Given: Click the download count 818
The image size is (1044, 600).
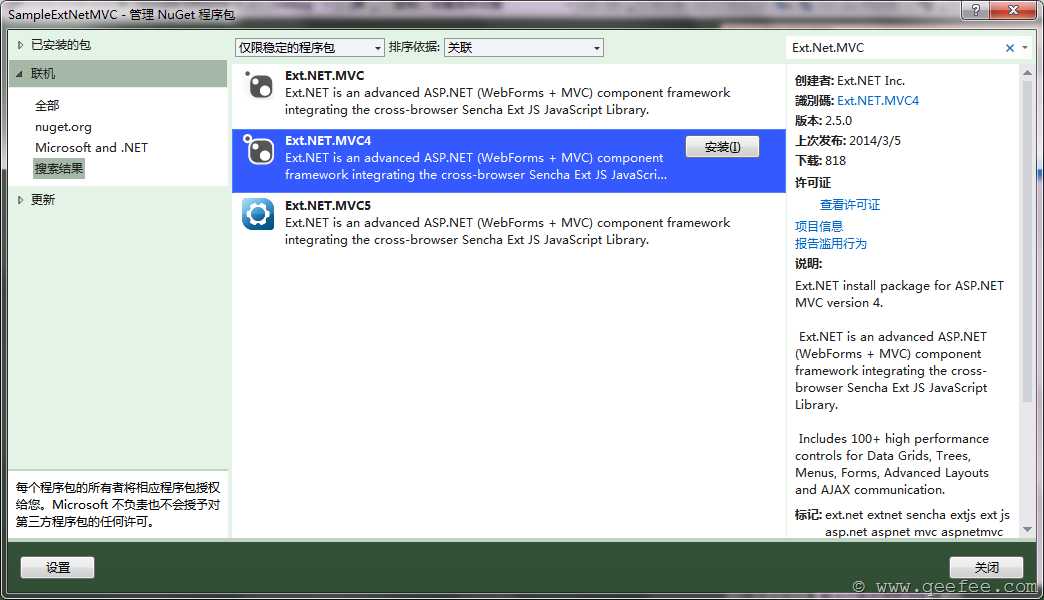Looking at the screenshot, I should click(835, 160).
